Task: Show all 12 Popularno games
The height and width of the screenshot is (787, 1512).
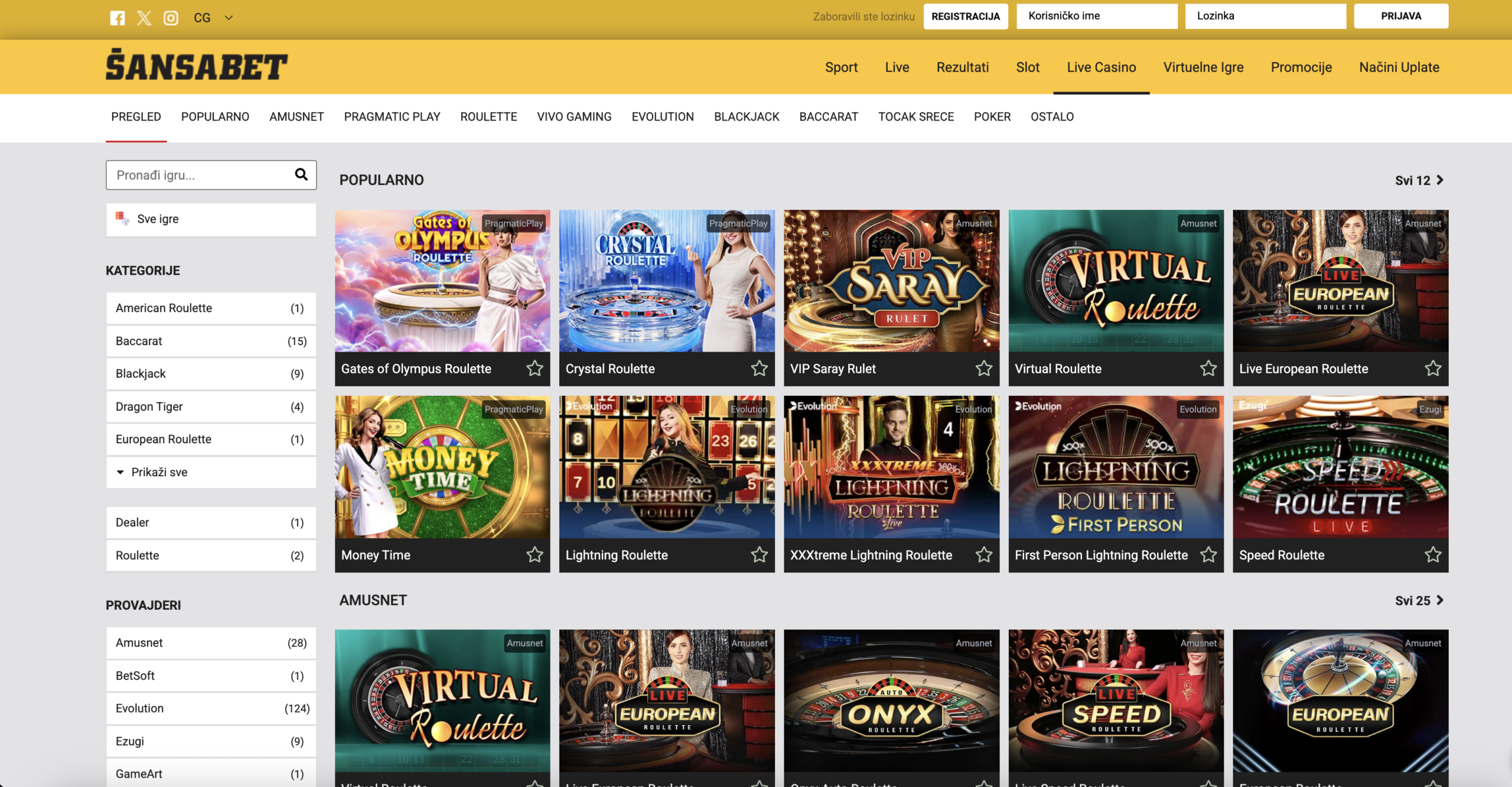Action: pos(1419,180)
